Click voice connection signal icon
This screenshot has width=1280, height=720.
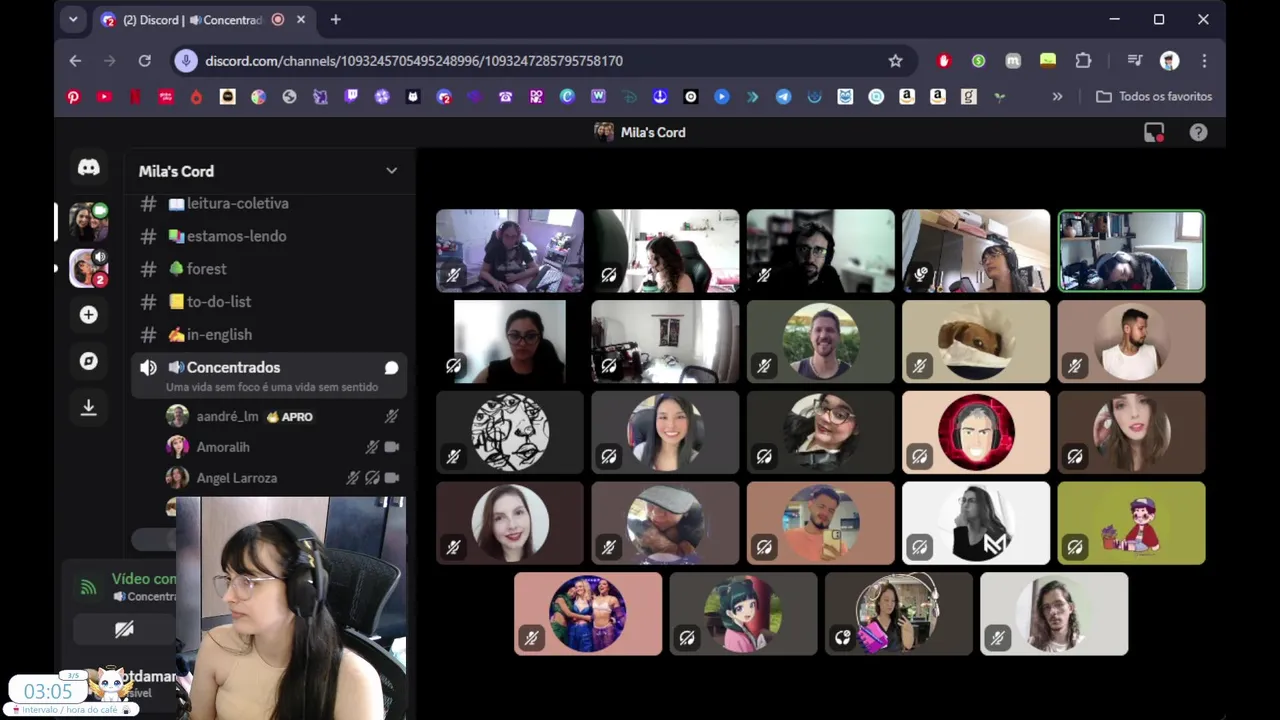(88, 589)
